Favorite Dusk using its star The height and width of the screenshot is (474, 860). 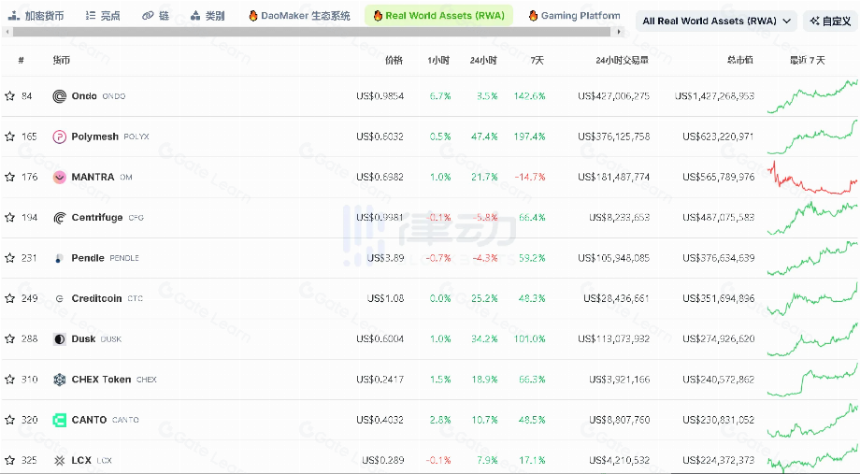[x=9, y=339]
